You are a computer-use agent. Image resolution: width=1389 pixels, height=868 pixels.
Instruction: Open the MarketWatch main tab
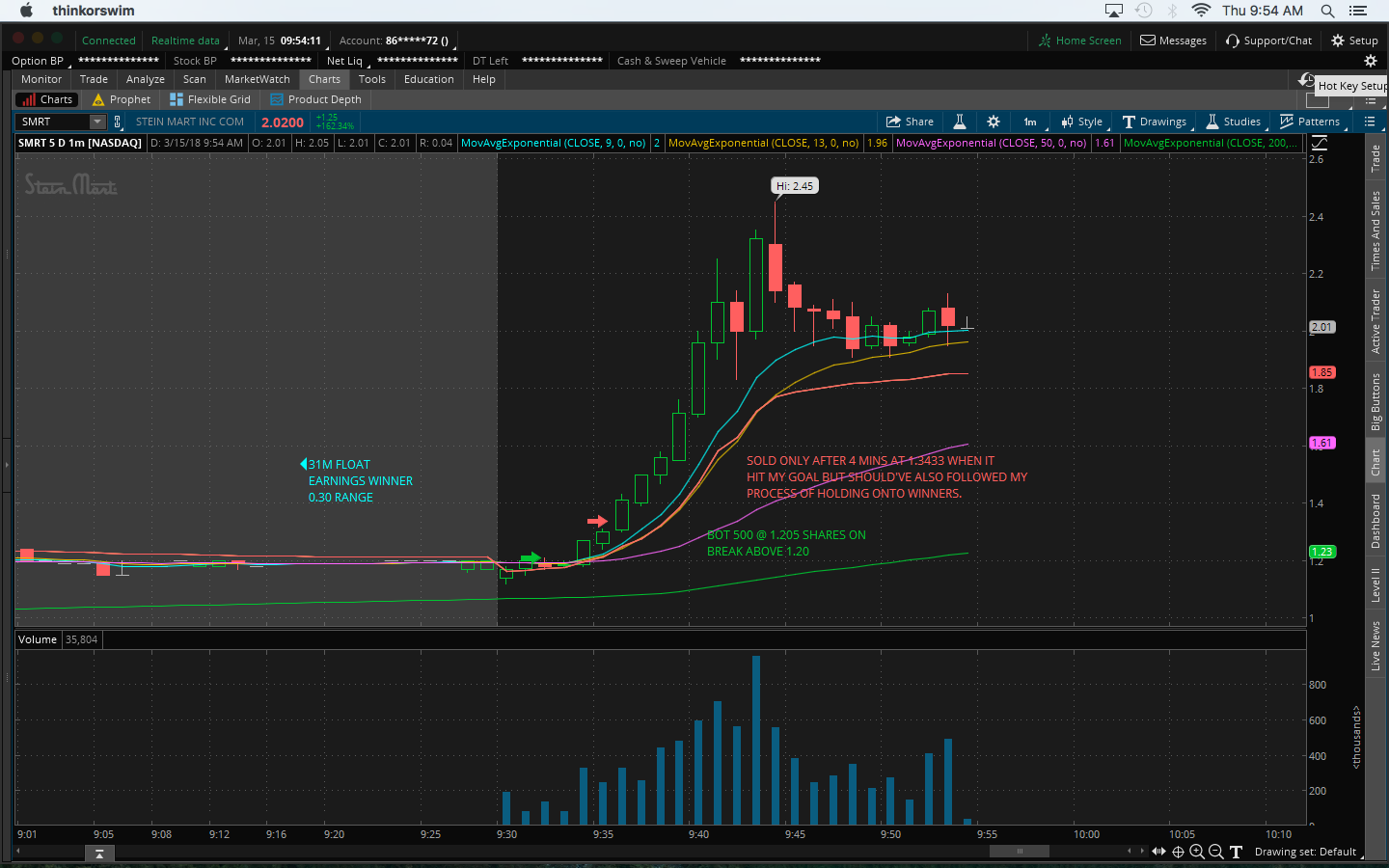[258, 79]
